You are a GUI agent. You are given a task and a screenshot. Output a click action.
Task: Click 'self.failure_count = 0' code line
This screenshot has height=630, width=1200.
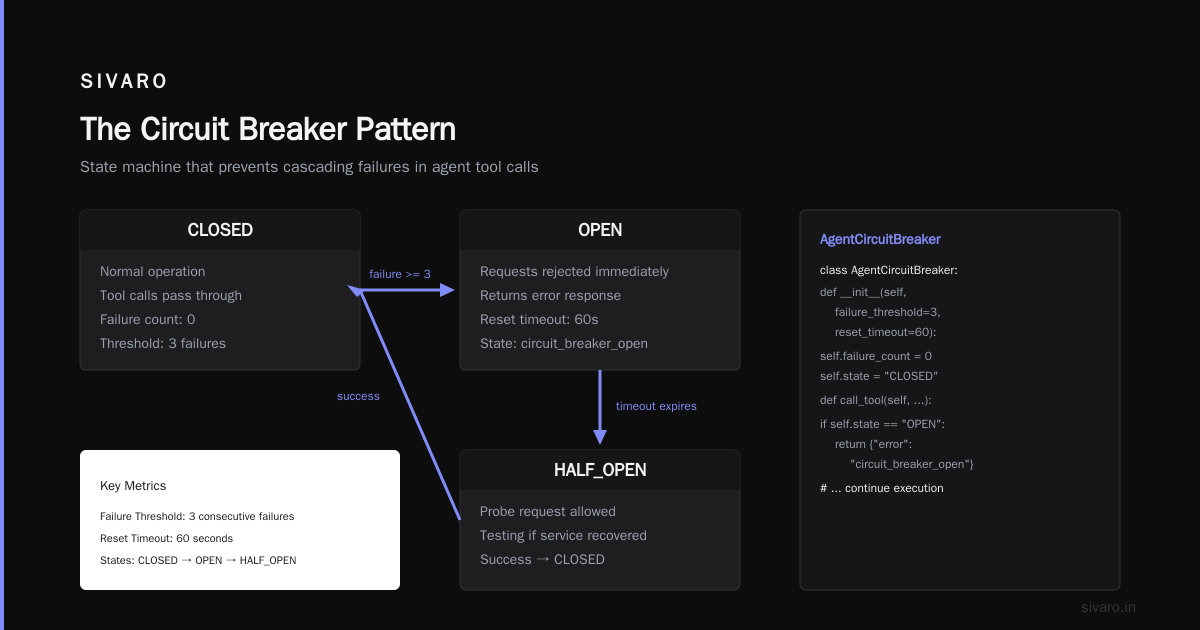tap(876, 356)
